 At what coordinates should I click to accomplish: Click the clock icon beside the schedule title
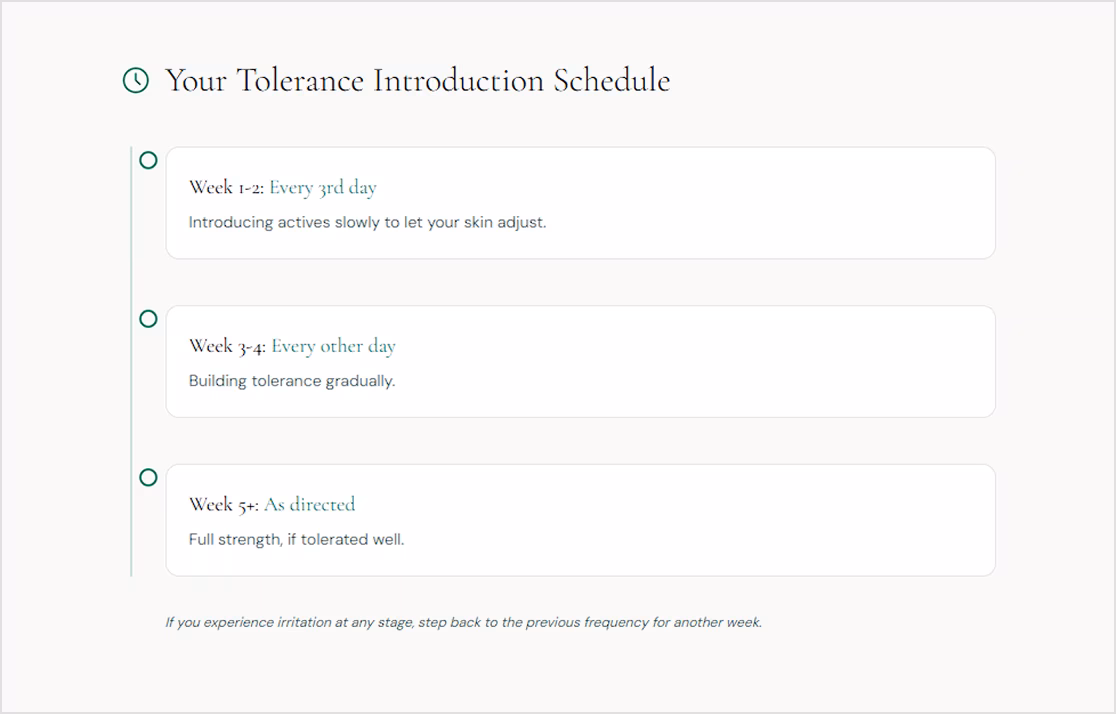136,80
